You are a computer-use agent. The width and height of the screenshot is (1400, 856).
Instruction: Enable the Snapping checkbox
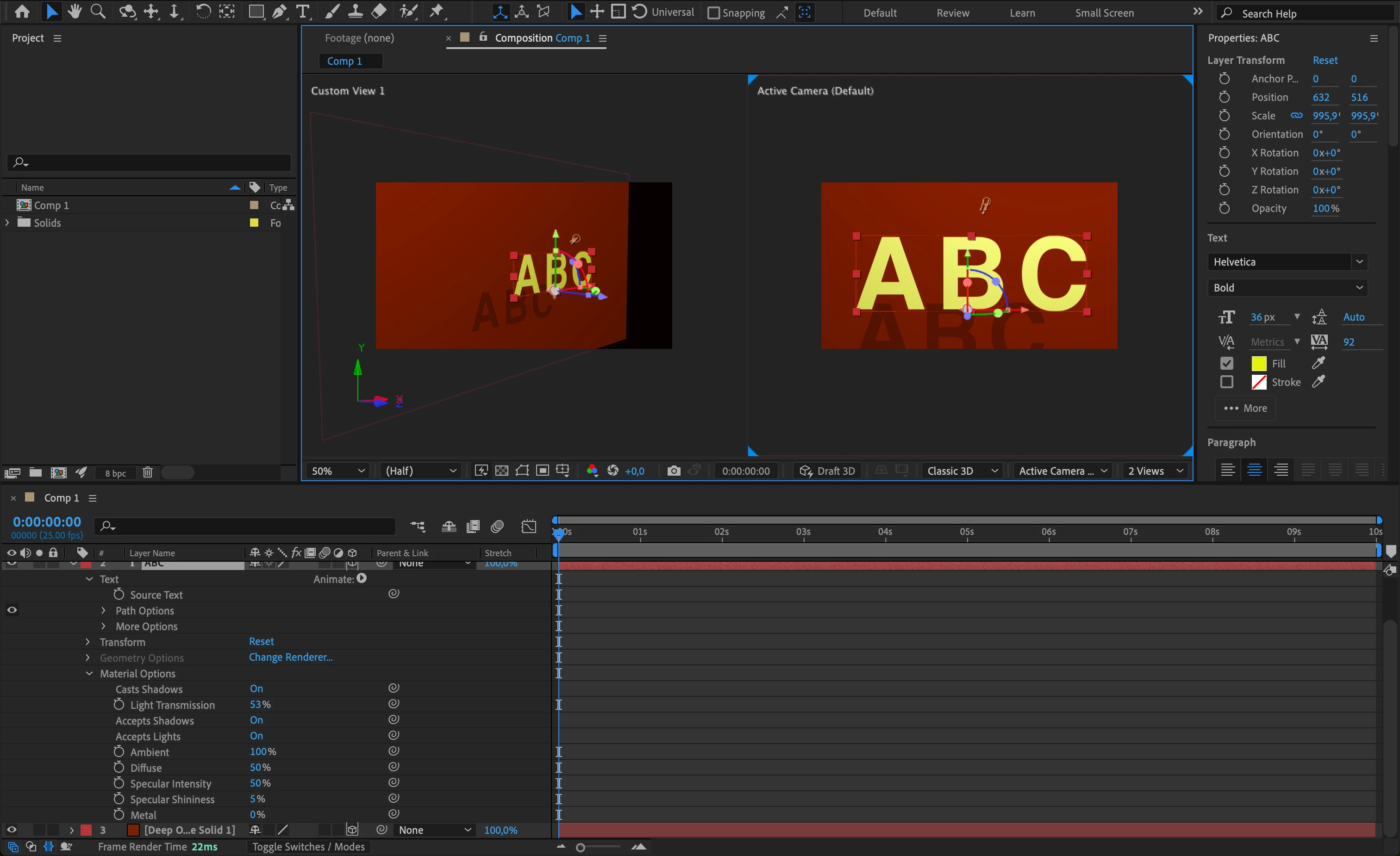[x=713, y=12]
